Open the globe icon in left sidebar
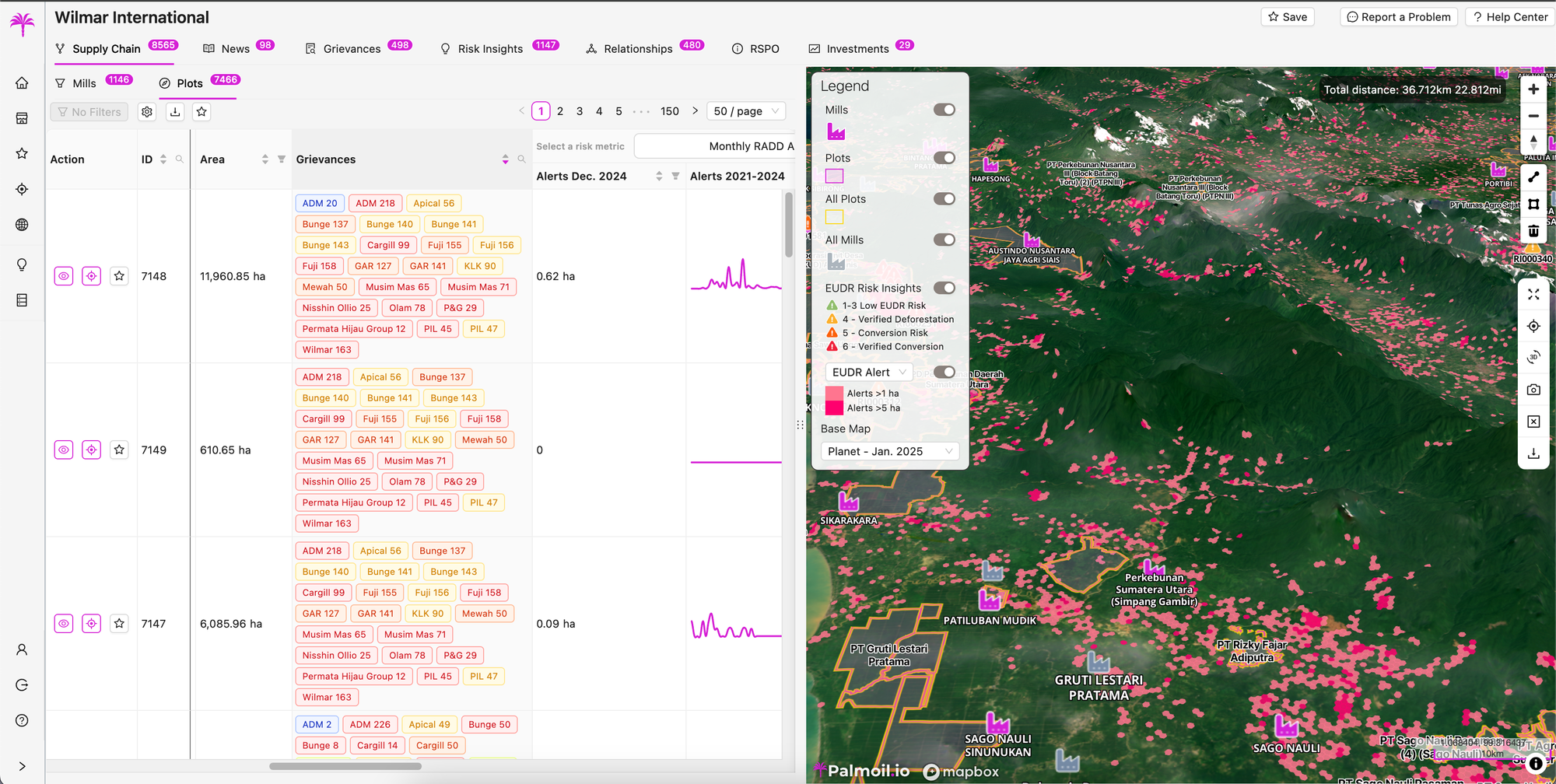1556x784 pixels. [22, 225]
